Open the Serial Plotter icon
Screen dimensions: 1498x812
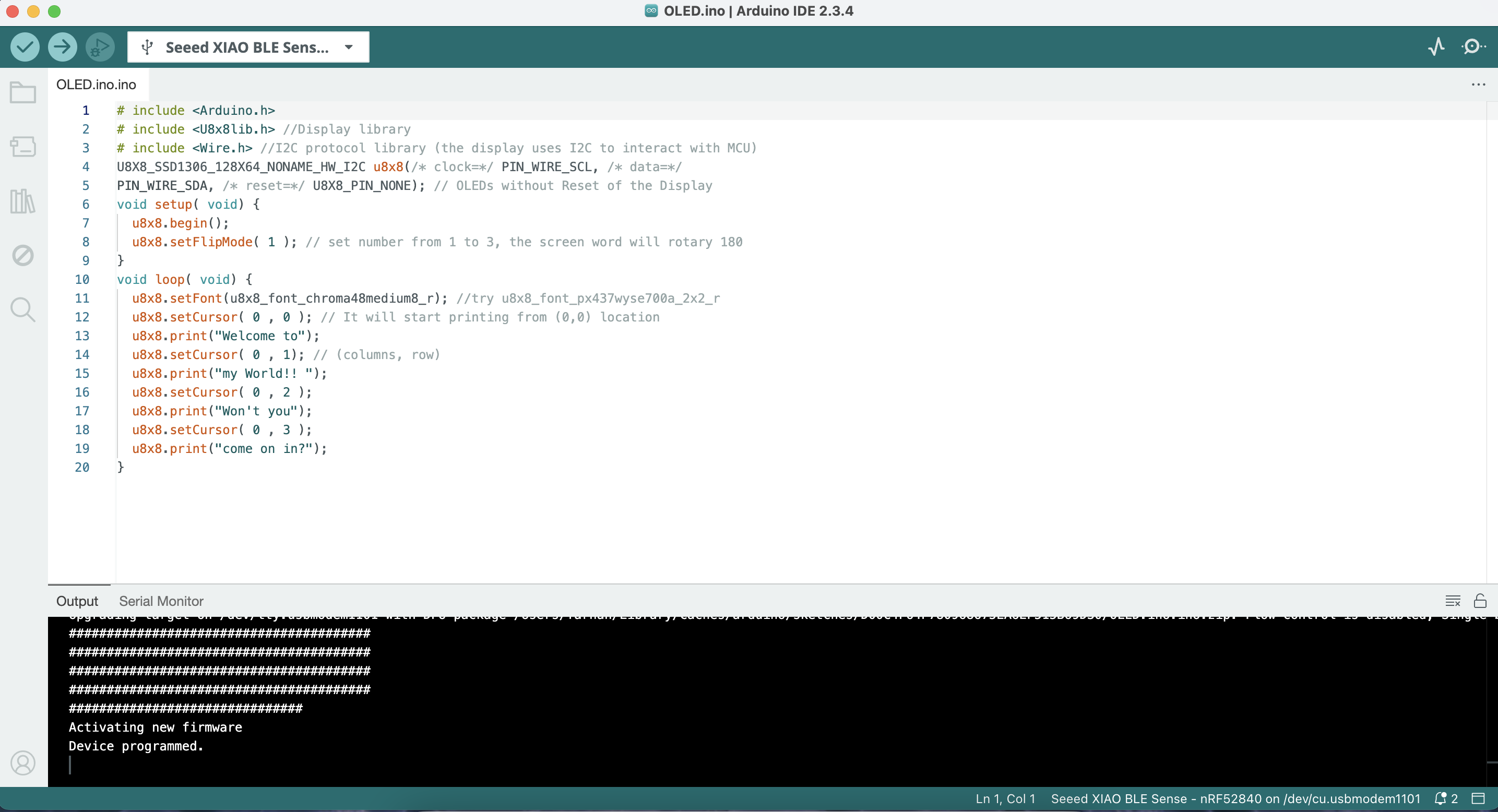[1436, 47]
